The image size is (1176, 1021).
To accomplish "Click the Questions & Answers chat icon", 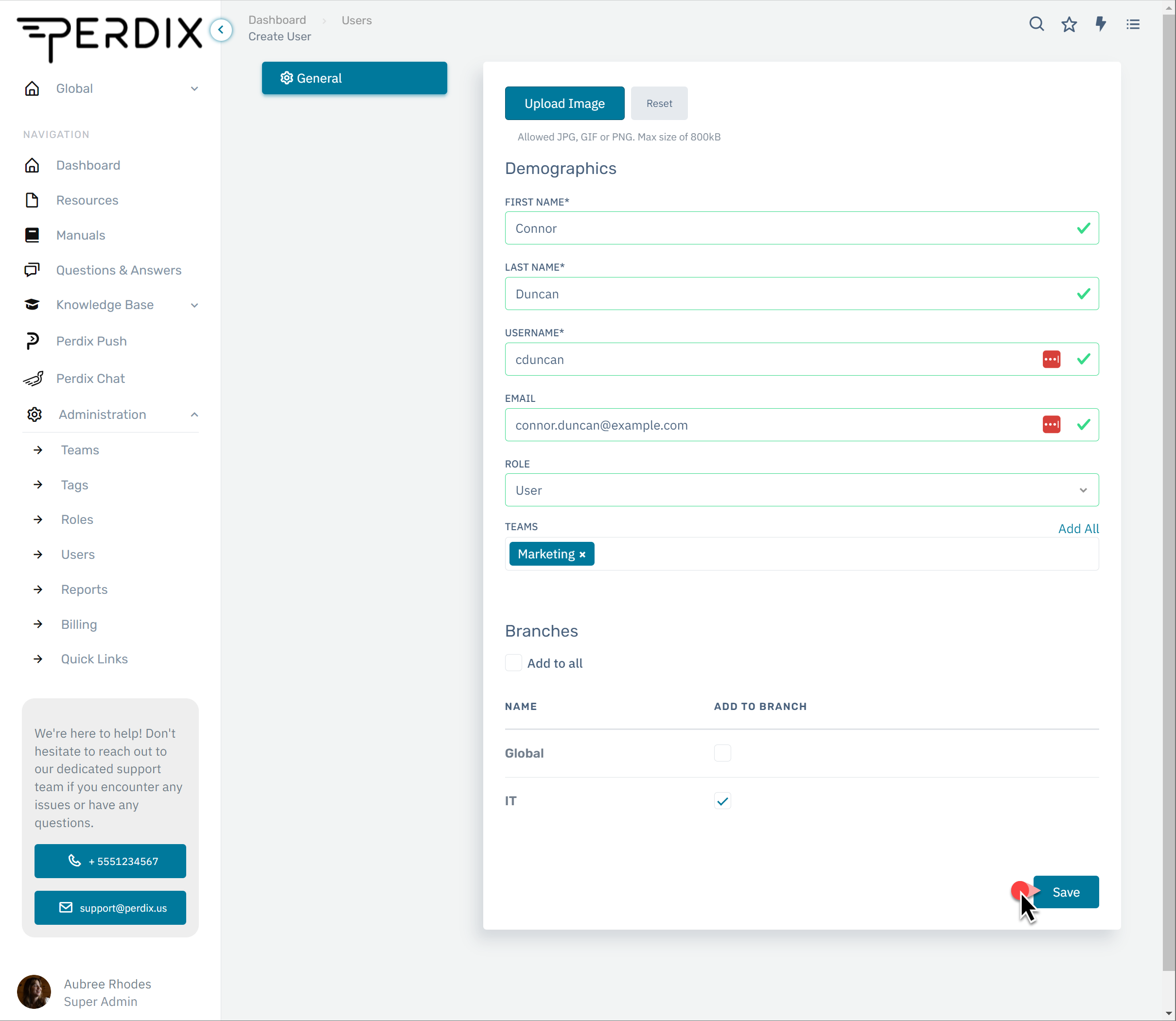I will coord(33,270).
